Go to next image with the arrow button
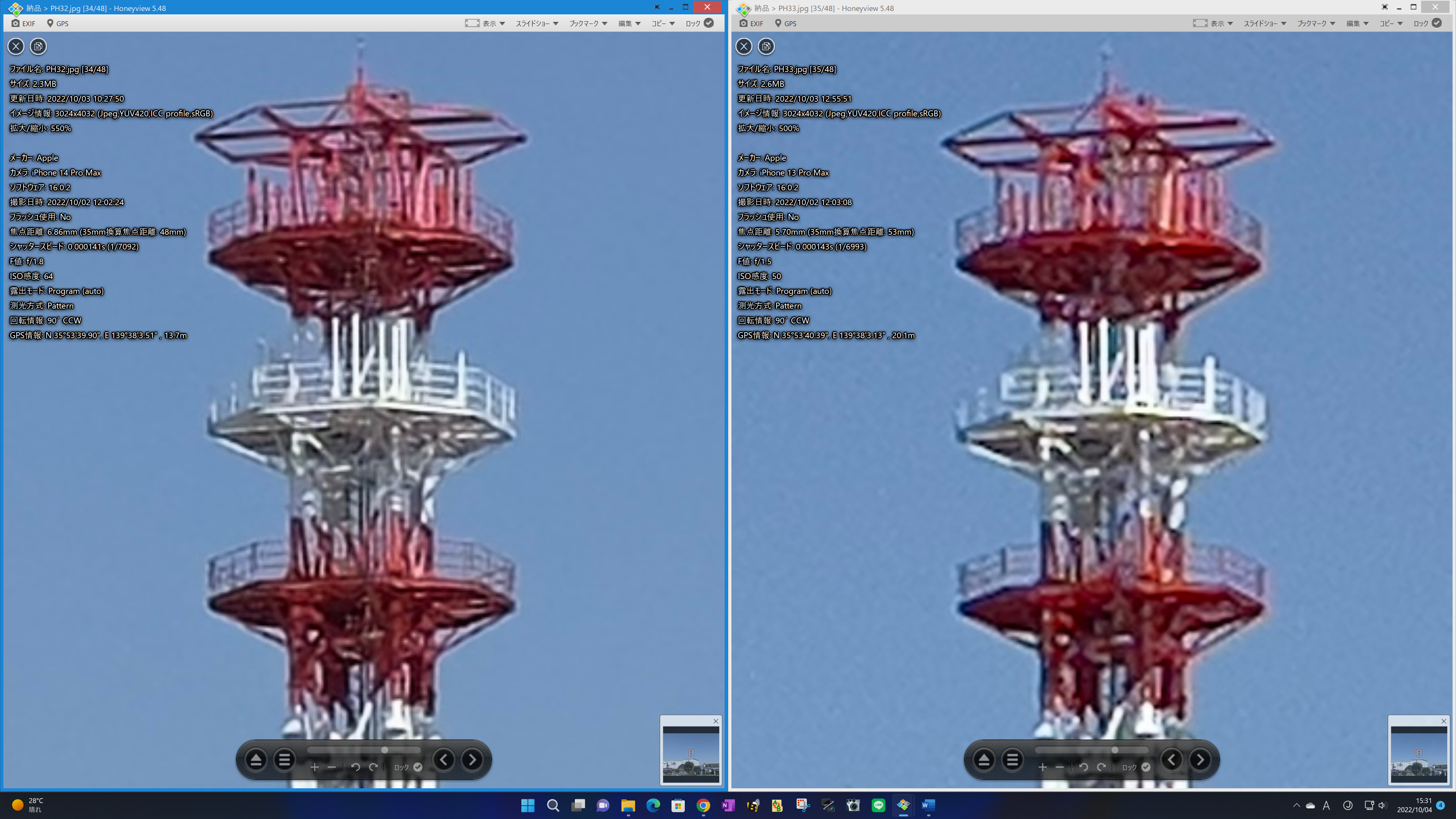This screenshot has width=1456, height=819. (x=472, y=759)
